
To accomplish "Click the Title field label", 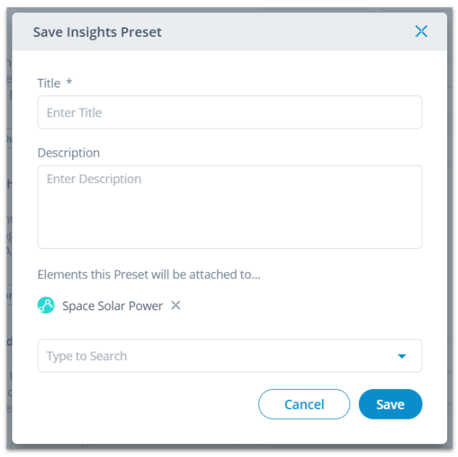I will [x=49, y=83].
